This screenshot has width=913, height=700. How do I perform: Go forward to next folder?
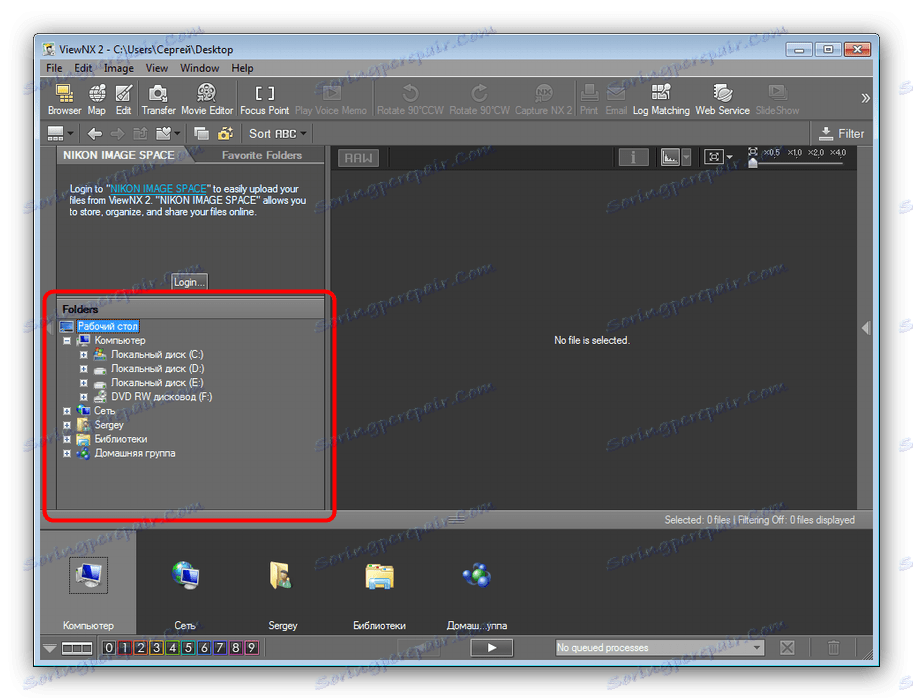pos(118,134)
